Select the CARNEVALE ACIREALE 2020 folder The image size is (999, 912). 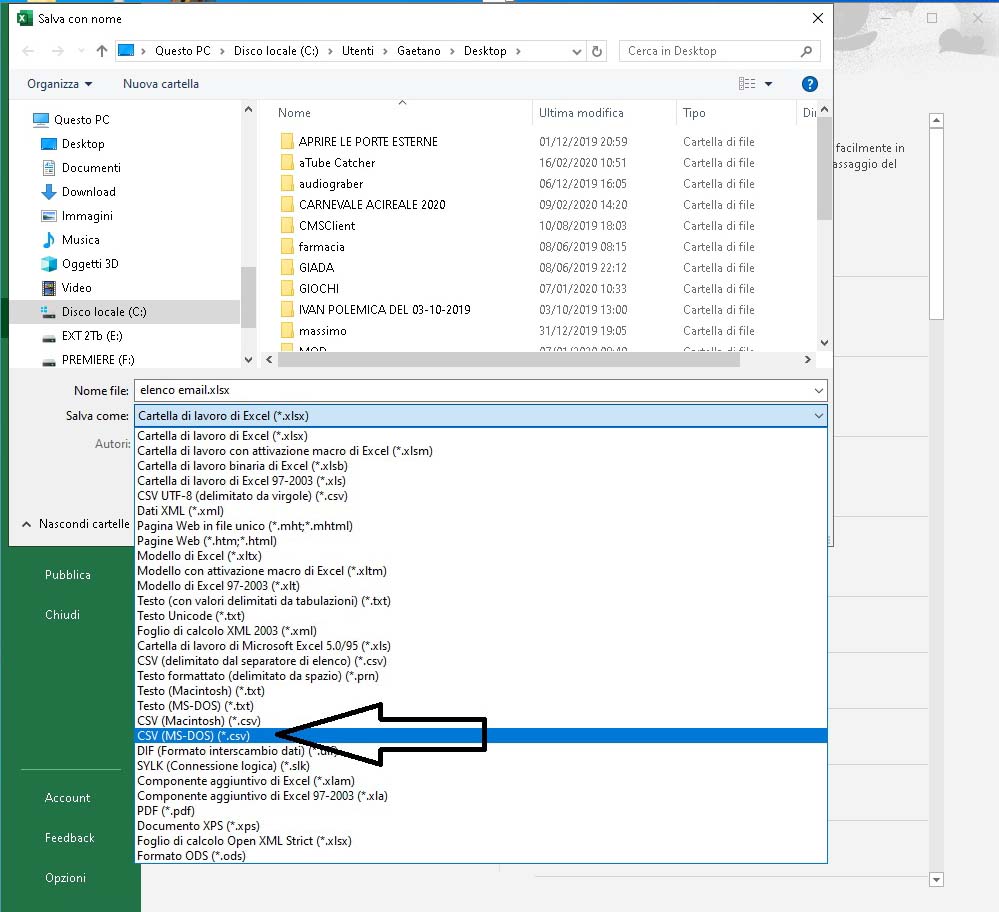click(372, 205)
